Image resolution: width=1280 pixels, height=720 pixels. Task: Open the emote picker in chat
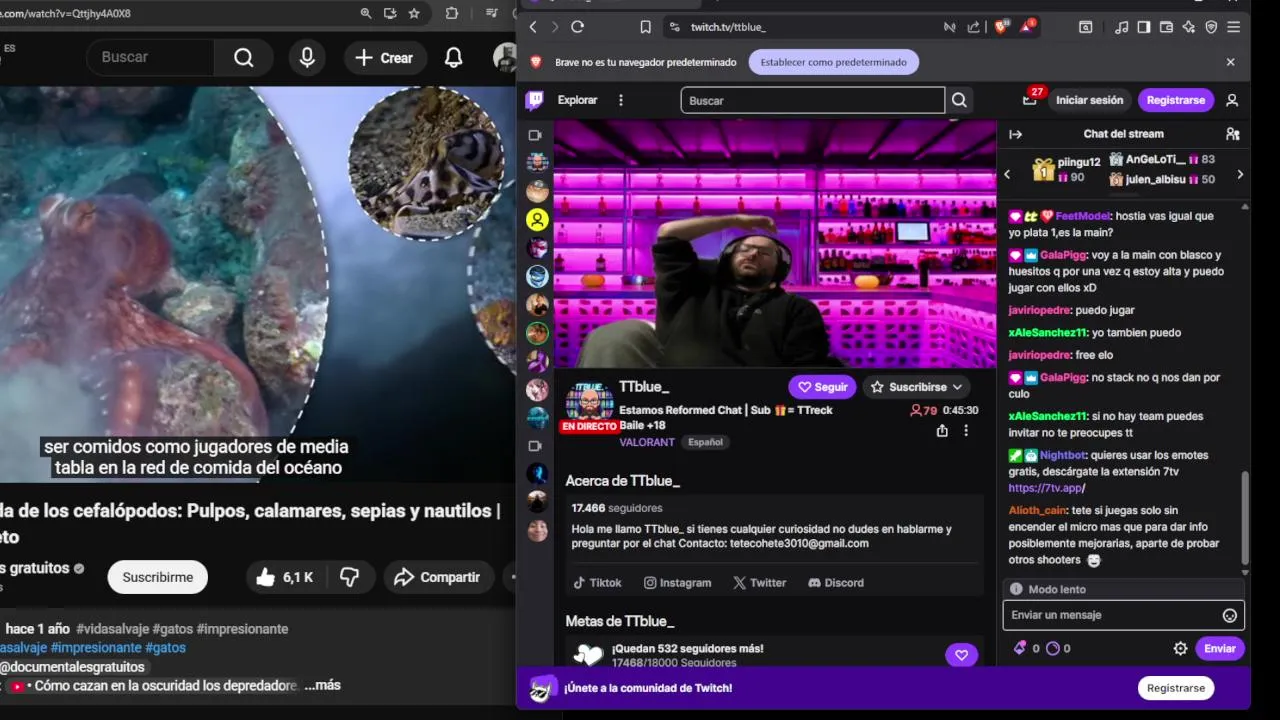click(x=1230, y=616)
